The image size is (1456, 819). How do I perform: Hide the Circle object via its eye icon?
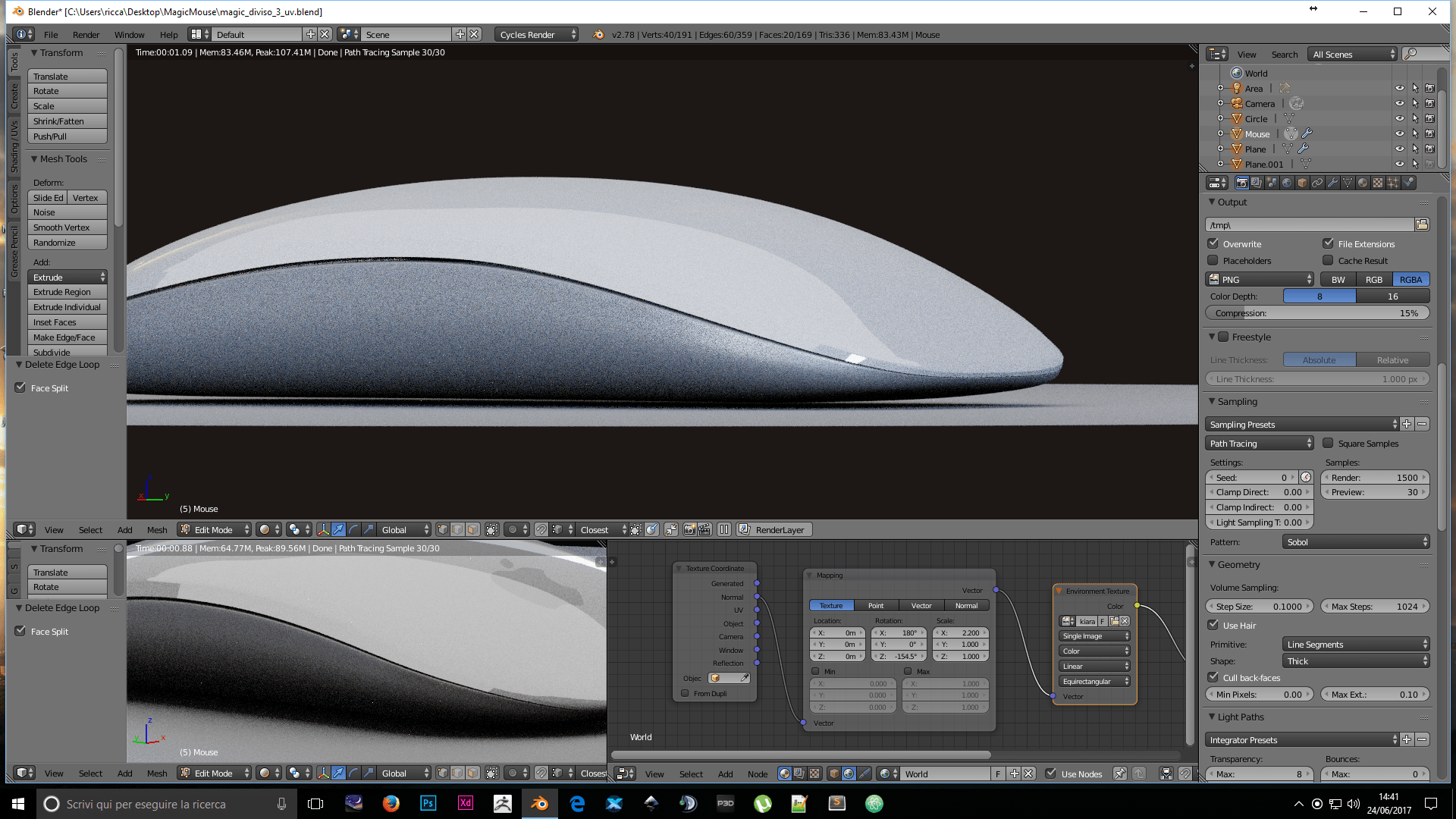point(1400,118)
